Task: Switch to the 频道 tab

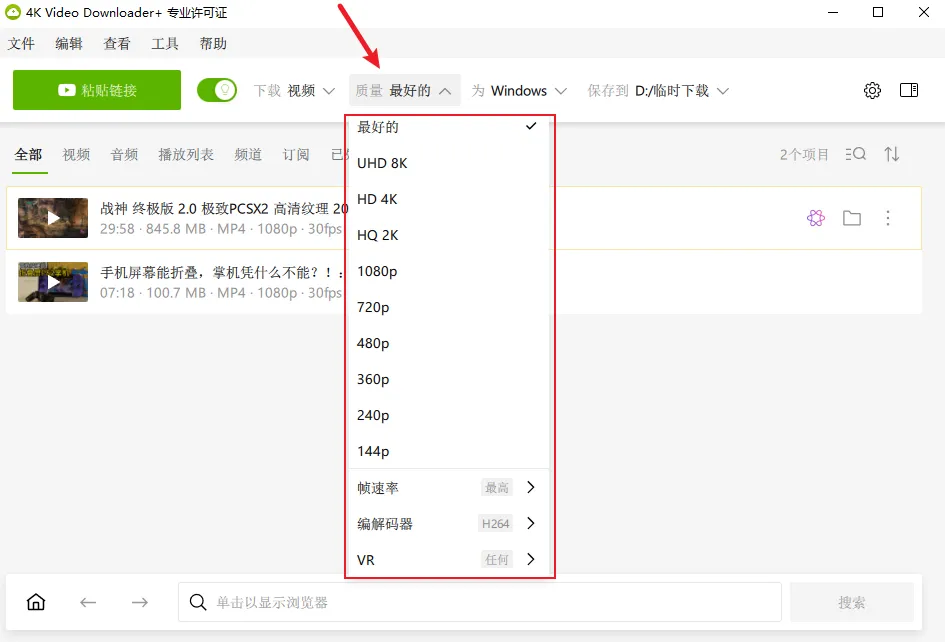Action: coord(248,154)
